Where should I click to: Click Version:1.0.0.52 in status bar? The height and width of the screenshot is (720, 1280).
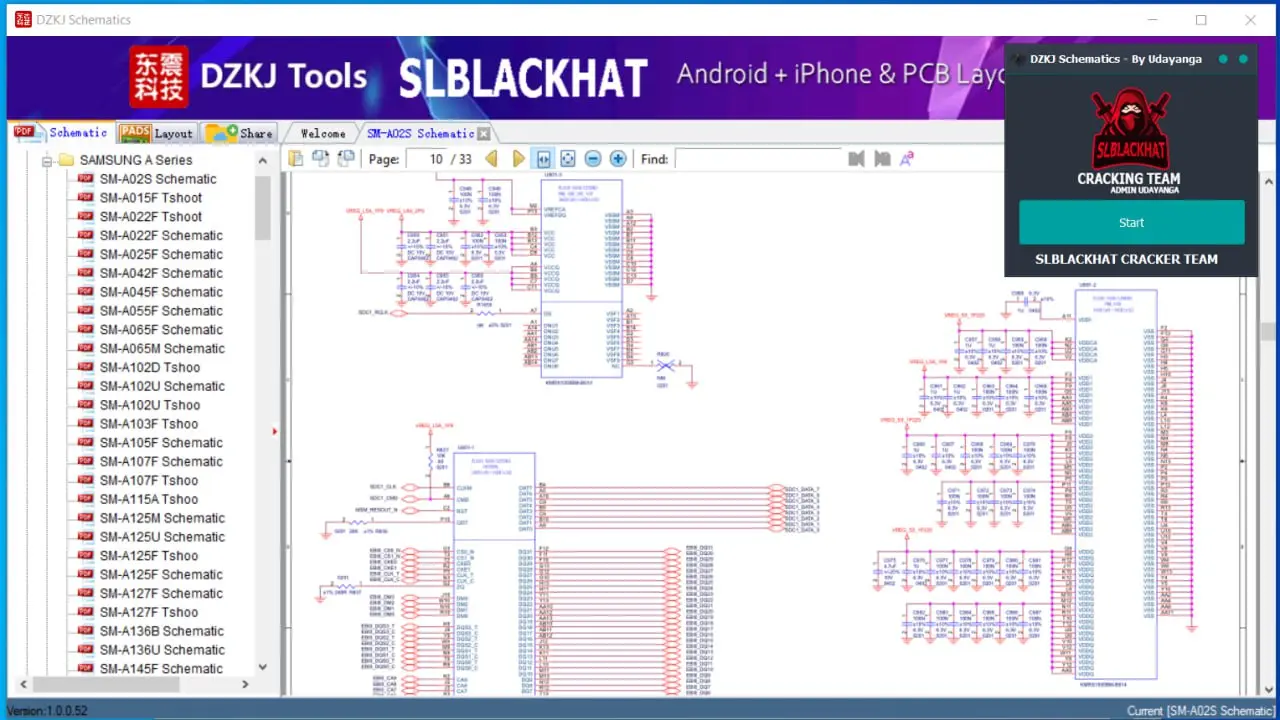[48, 711]
